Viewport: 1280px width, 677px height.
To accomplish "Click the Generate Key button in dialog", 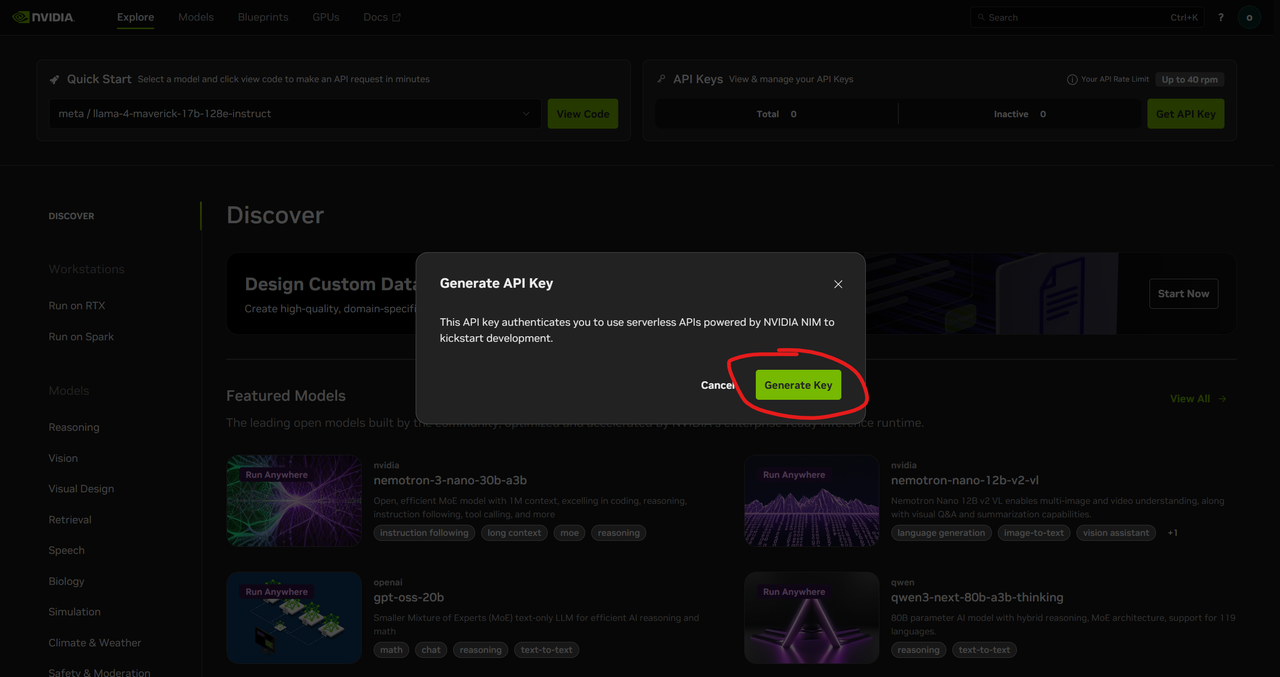I will click(x=798, y=385).
